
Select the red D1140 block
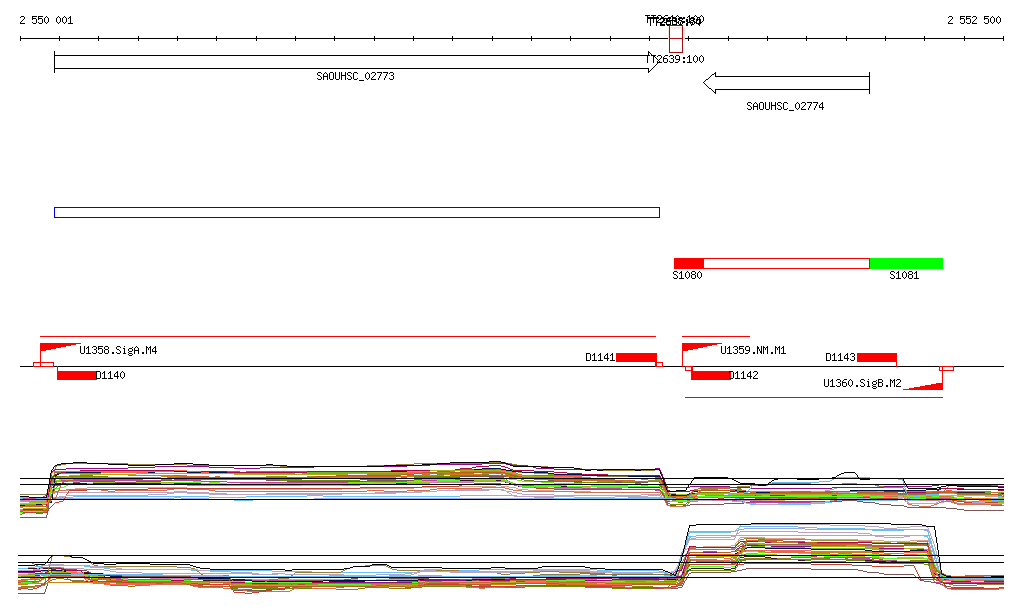(x=77, y=375)
